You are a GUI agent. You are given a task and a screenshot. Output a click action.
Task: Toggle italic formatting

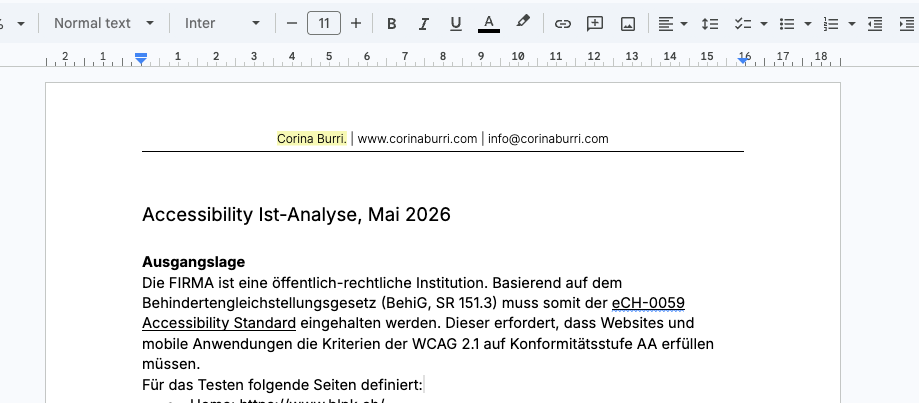click(x=424, y=23)
